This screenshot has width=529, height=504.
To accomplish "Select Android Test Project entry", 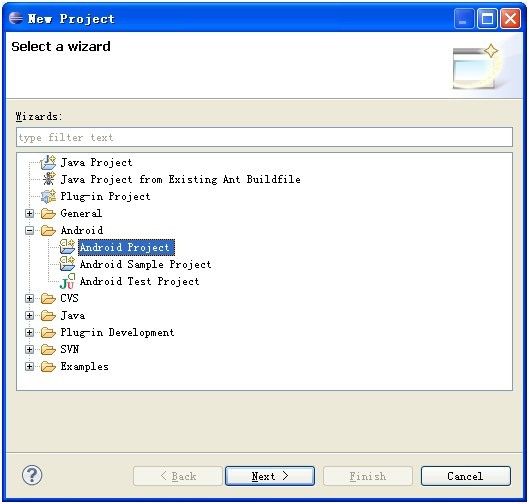I will pyautogui.click(x=139, y=281).
